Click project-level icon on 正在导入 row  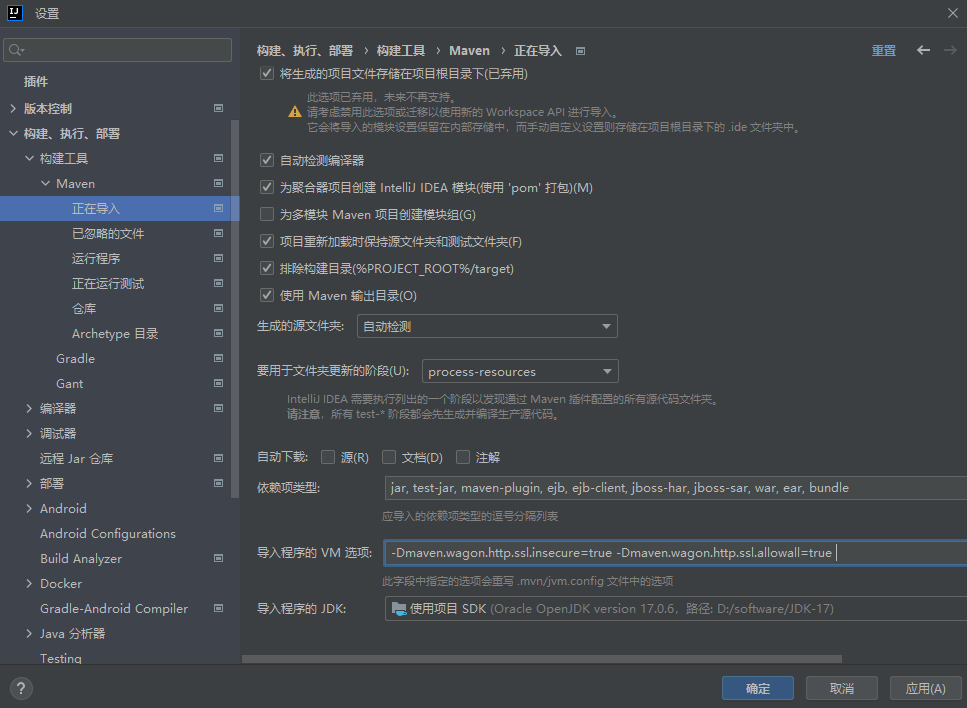coord(218,208)
